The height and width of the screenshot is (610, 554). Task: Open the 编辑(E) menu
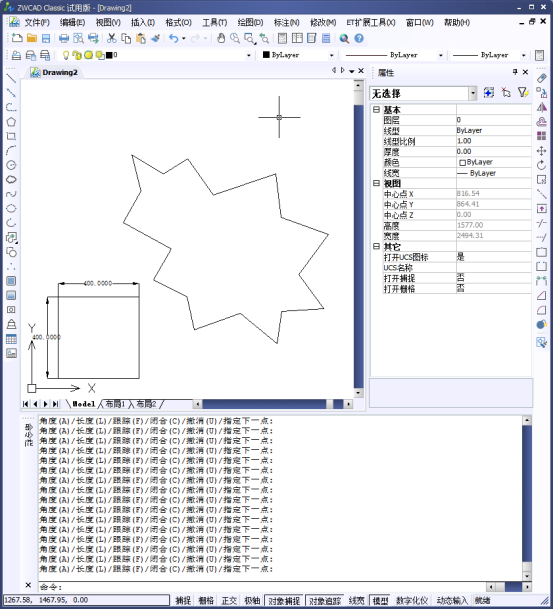[x=72, y=23]
